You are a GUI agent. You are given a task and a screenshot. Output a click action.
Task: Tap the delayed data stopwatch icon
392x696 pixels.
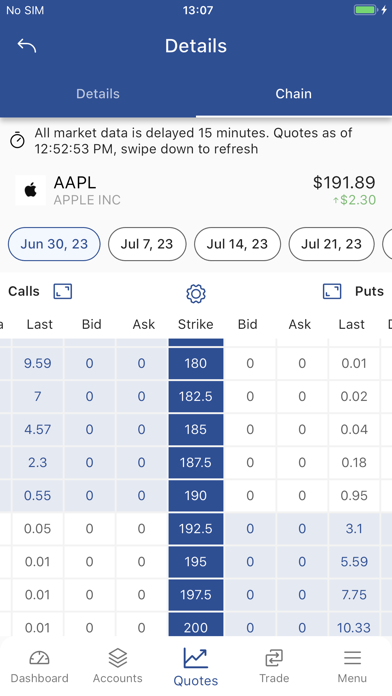pyautogui.click(x=17, y=140)
